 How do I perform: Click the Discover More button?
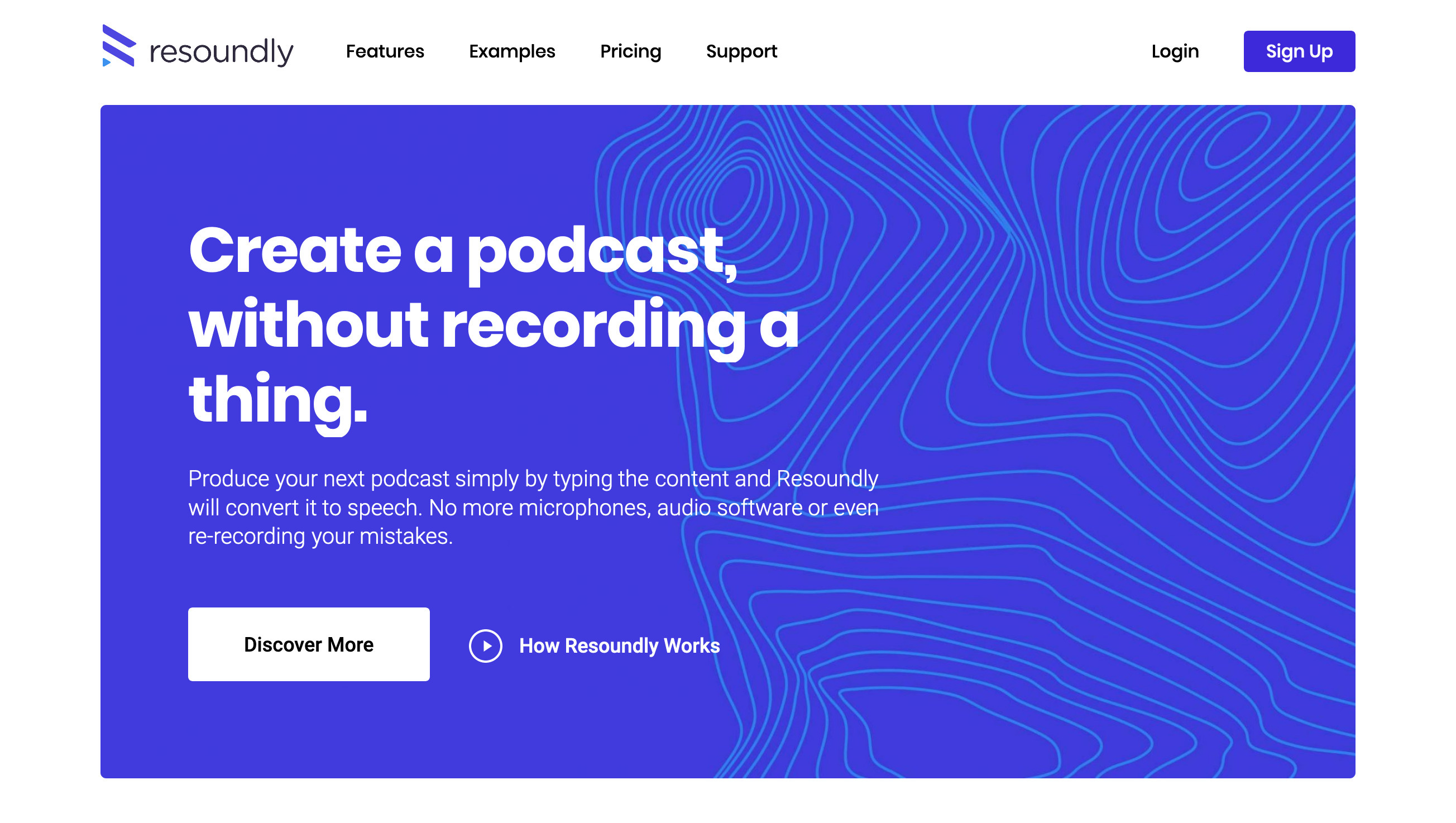point(309,644)
